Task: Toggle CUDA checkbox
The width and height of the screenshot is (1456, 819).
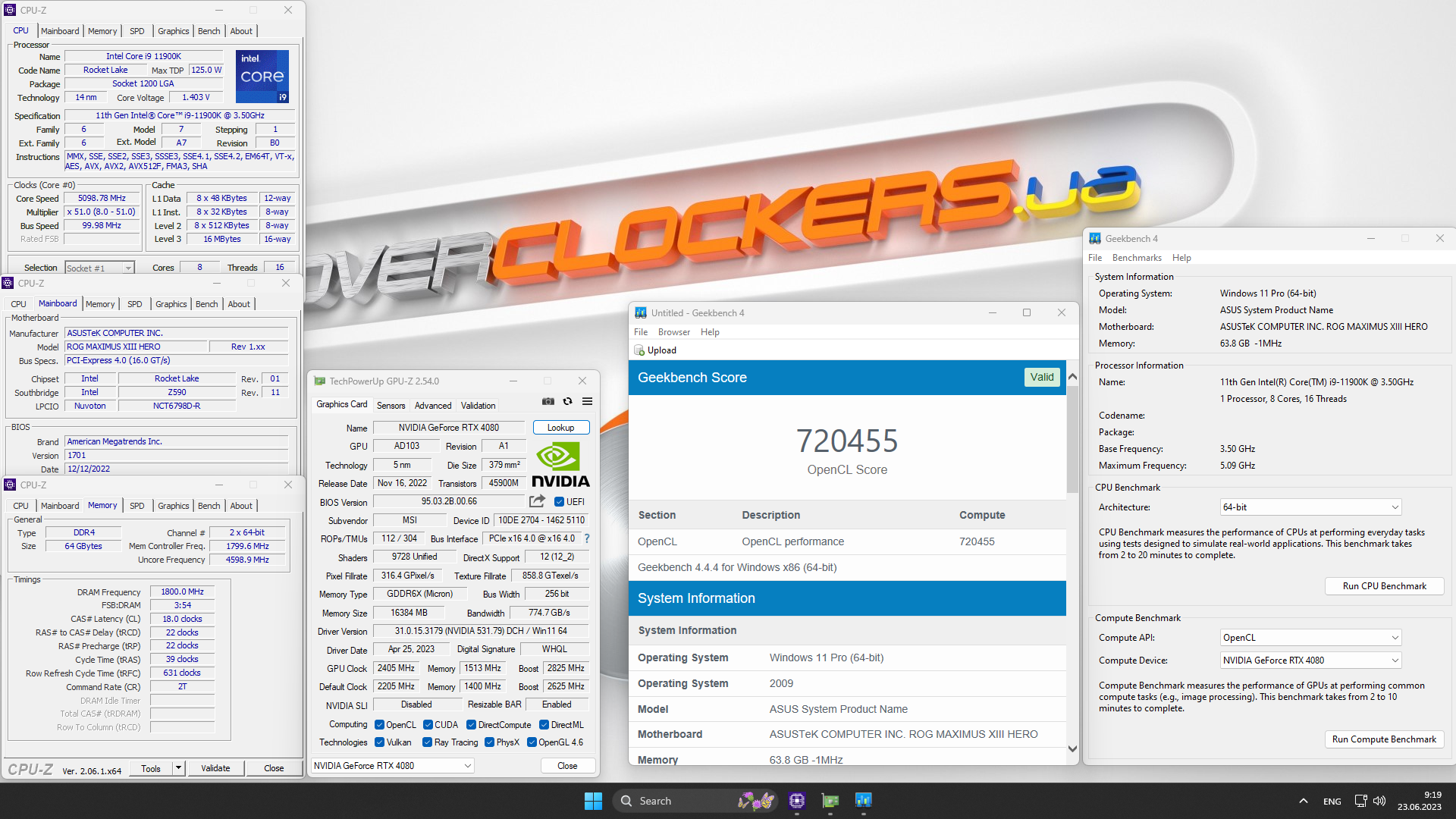Action: pyautogui.click(x=428, y=725)
